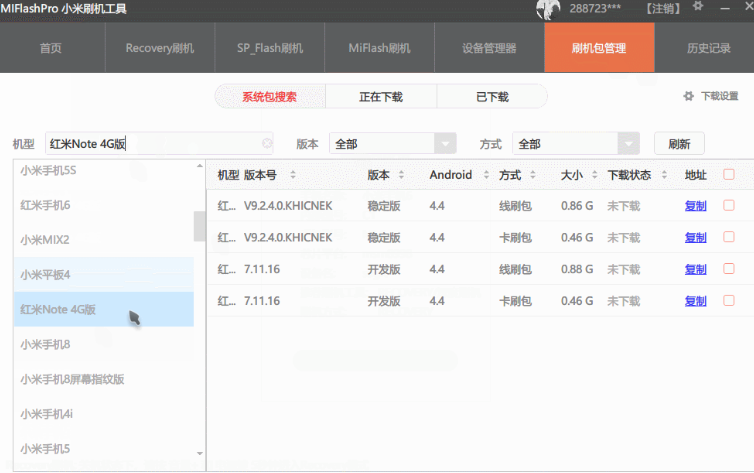Select 刷机包管理 tab
Viewport: 754px width, 473px height.
(x=599, y=48)
